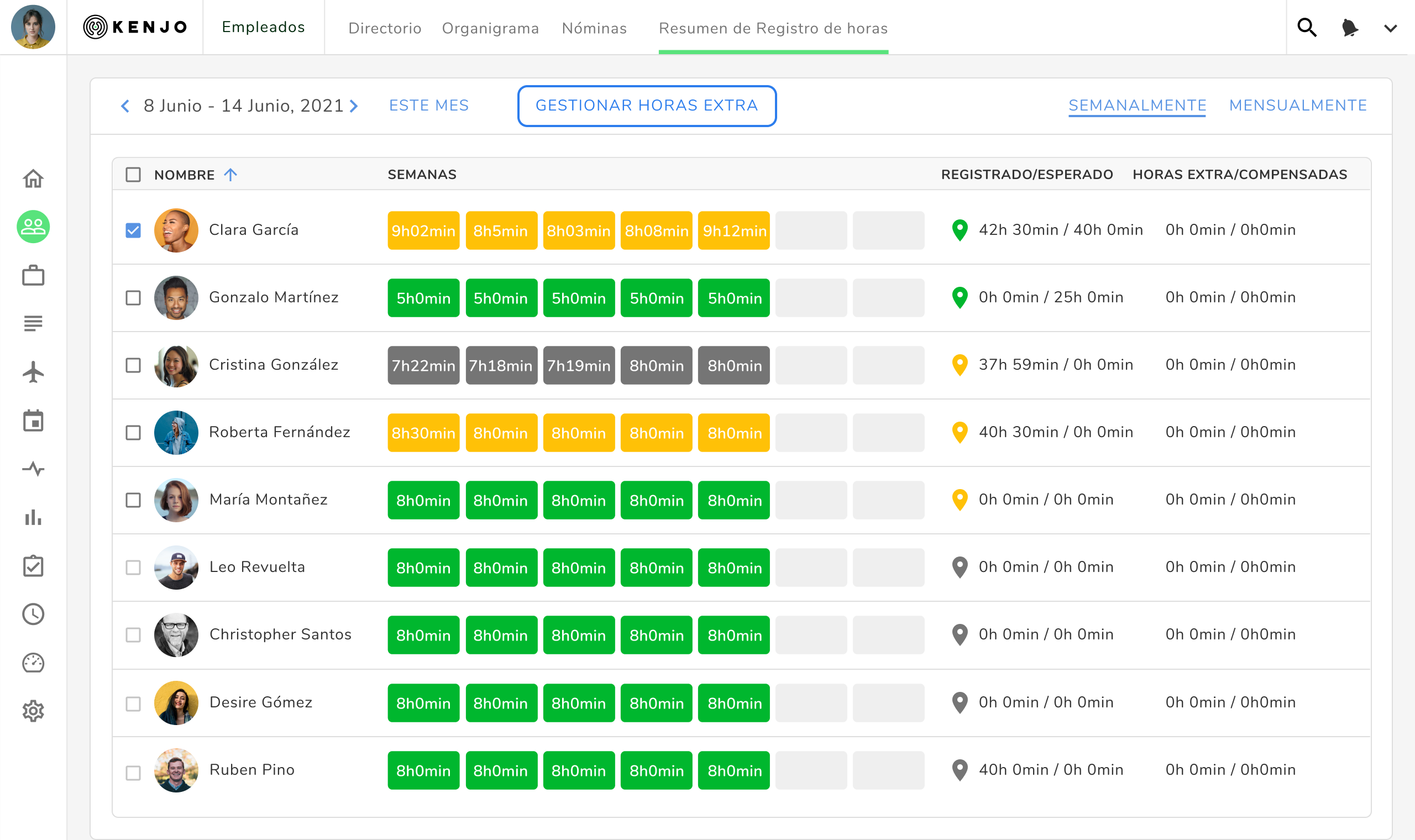Check the Gonzalo Martínez row checkbox

click(x=133, y=298)
